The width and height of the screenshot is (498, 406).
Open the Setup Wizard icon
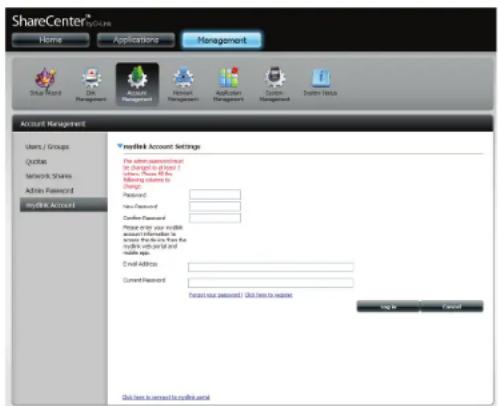[x=46, y=82]
